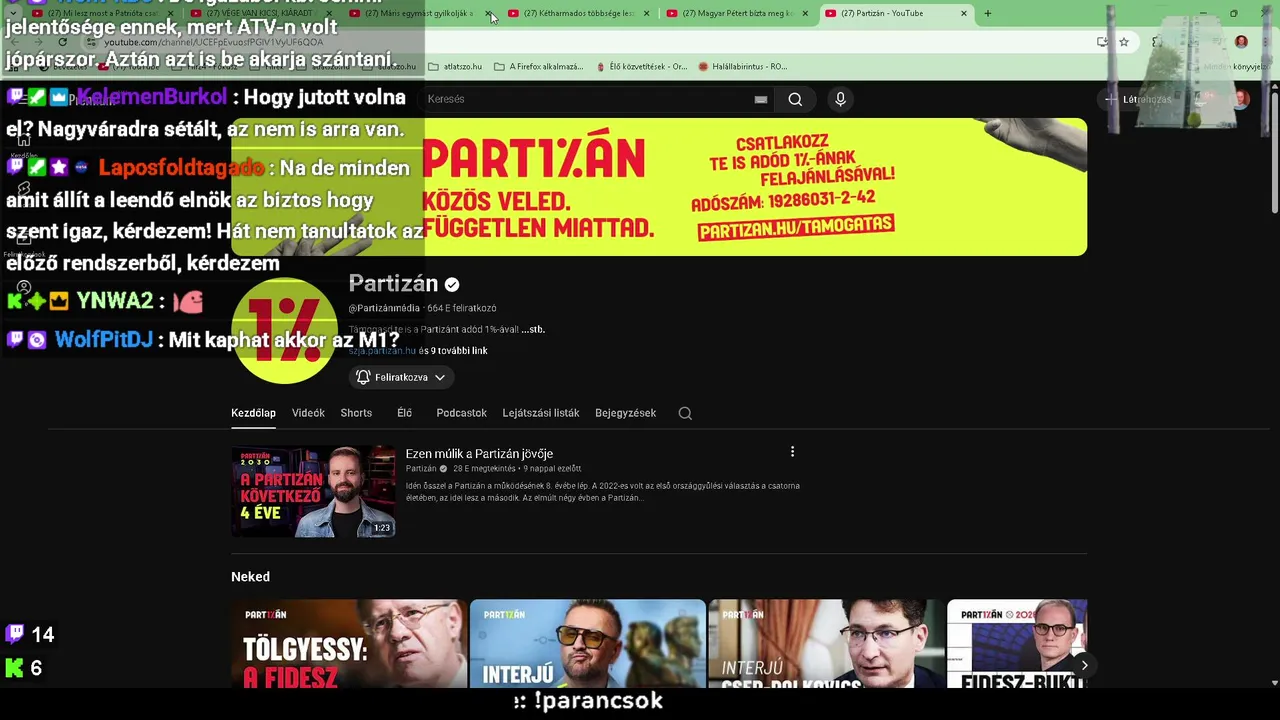Click the browser address bar URL
The width and height of the screenshot is (1280, 720).
coord(214,42)
